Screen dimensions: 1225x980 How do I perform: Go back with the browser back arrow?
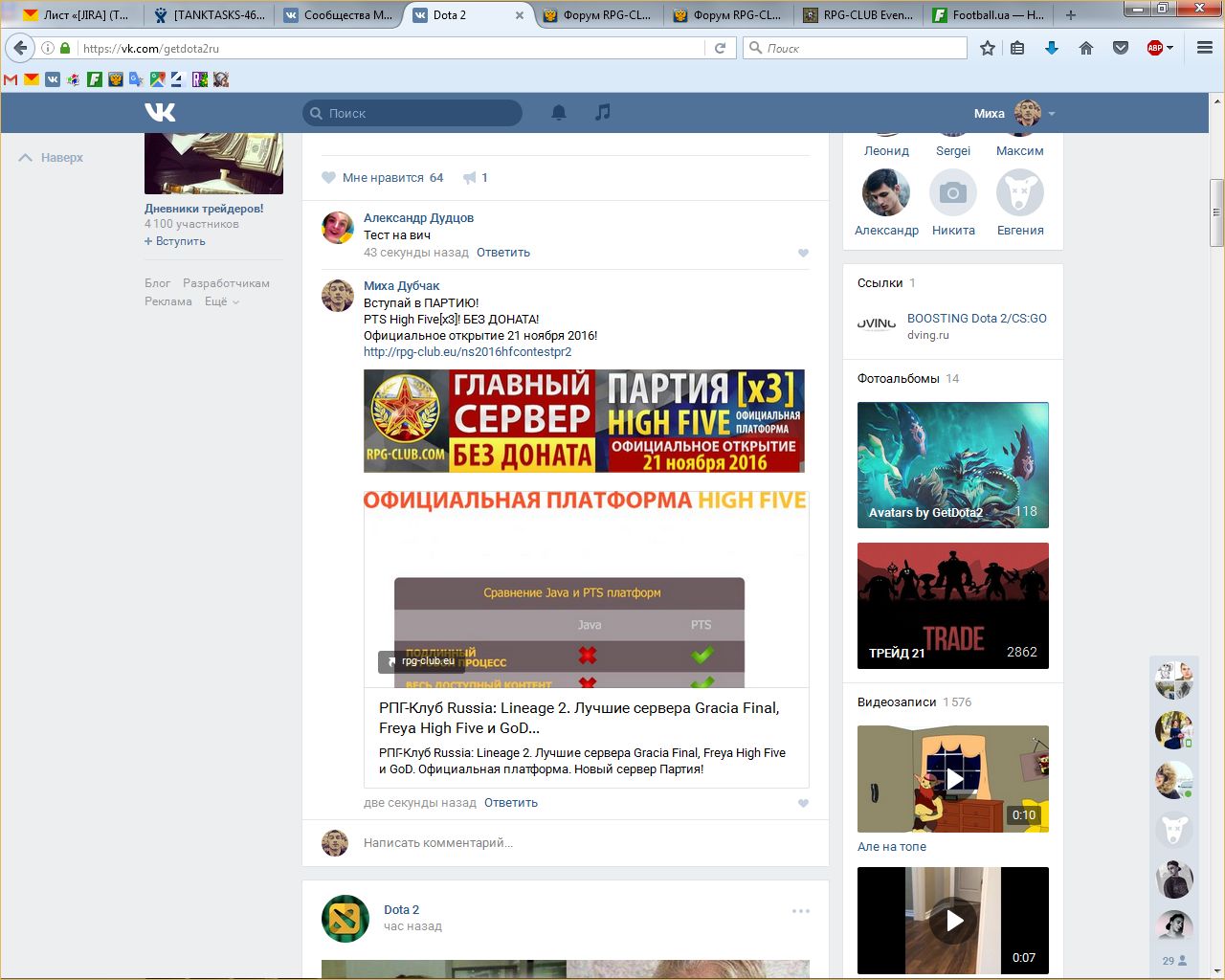[21, 48]
